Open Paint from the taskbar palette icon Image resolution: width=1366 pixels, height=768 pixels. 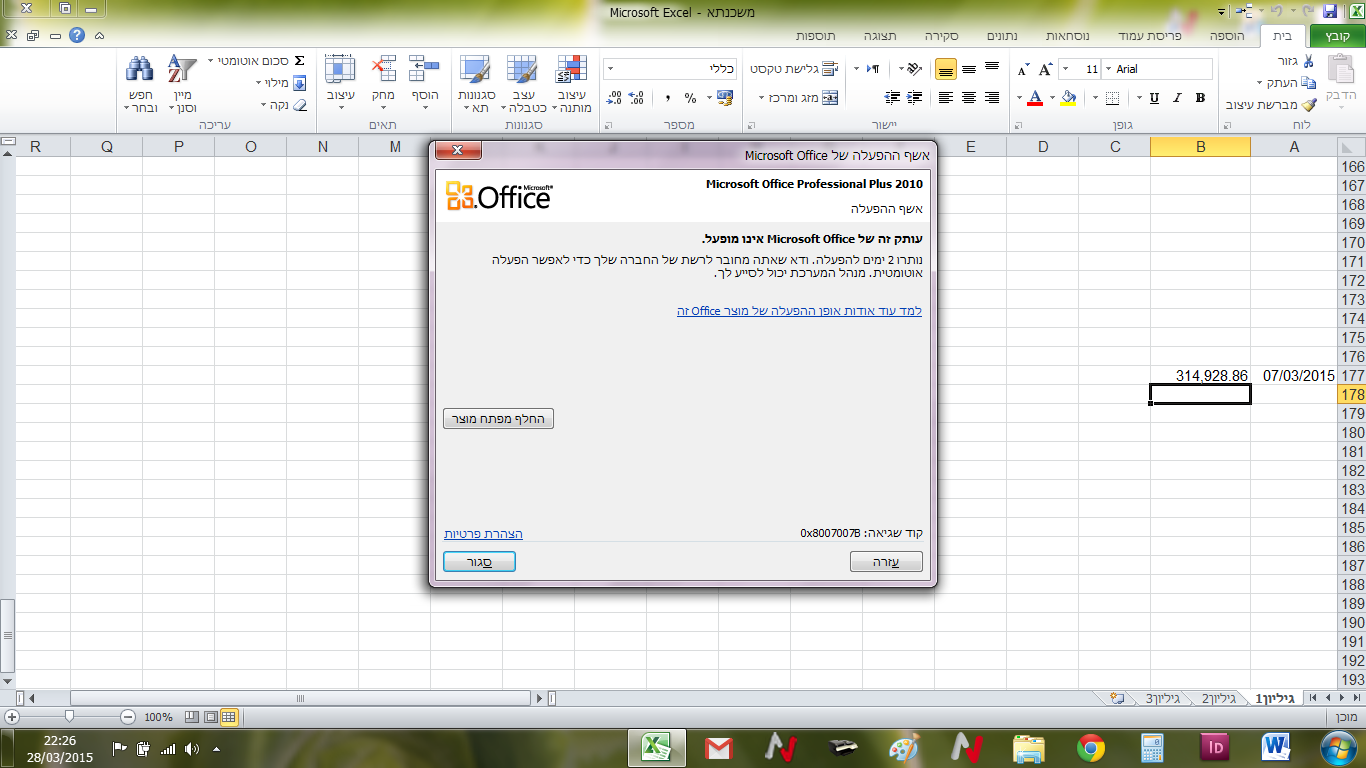point(903,748)
